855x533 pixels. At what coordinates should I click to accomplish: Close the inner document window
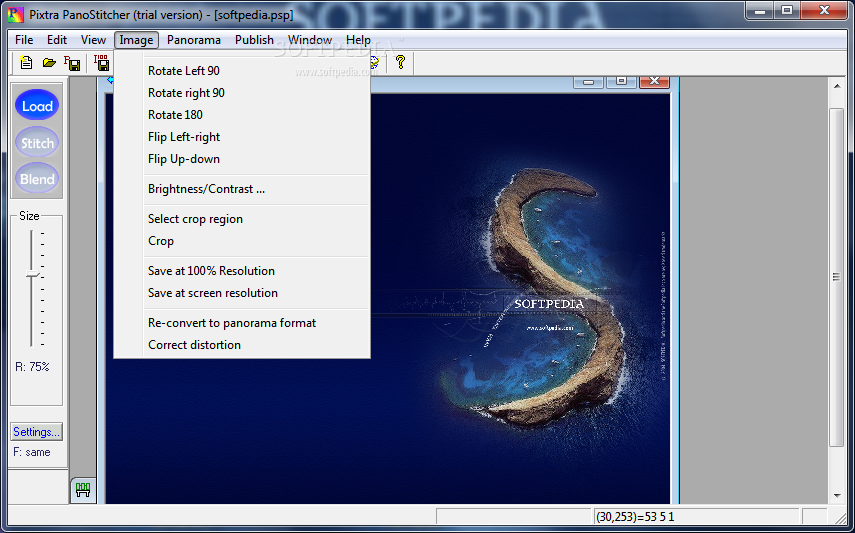click(654, 82)
